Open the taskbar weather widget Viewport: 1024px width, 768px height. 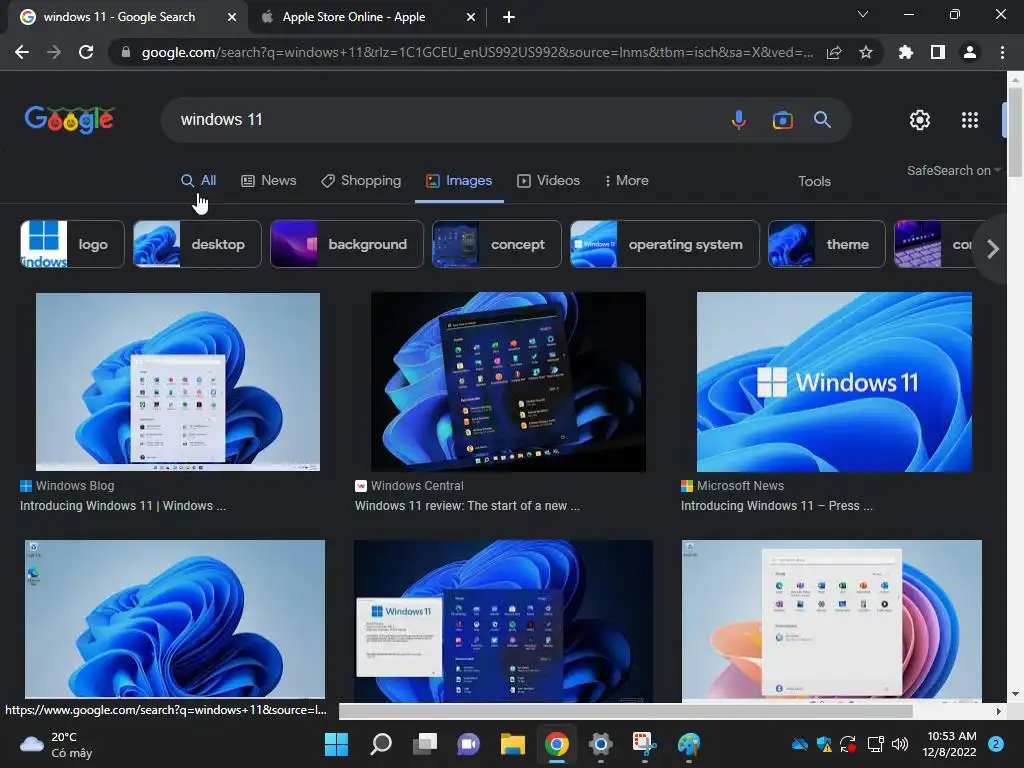pos(56,744)
